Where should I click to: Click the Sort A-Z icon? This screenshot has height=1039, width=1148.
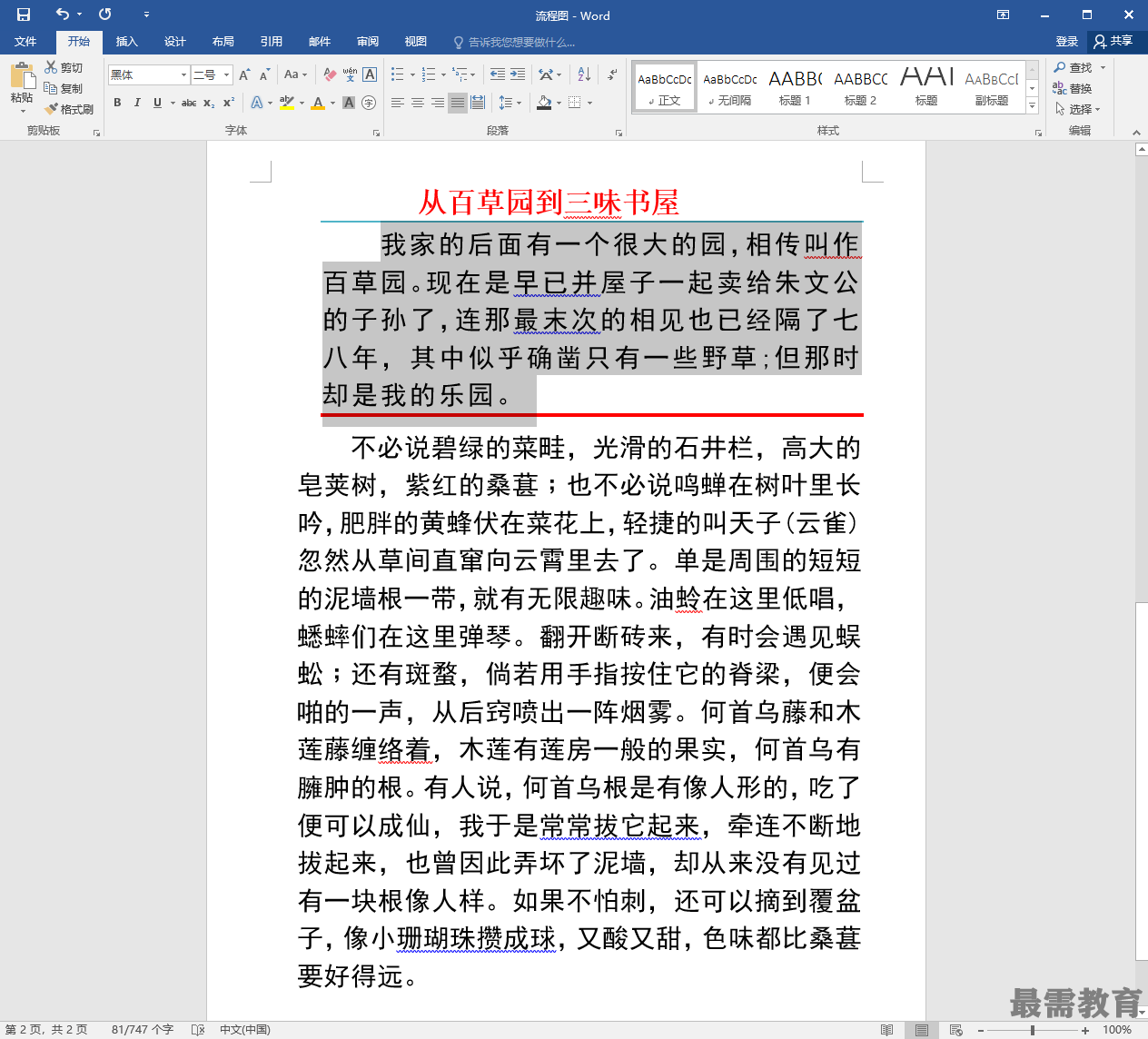[584, 74]
